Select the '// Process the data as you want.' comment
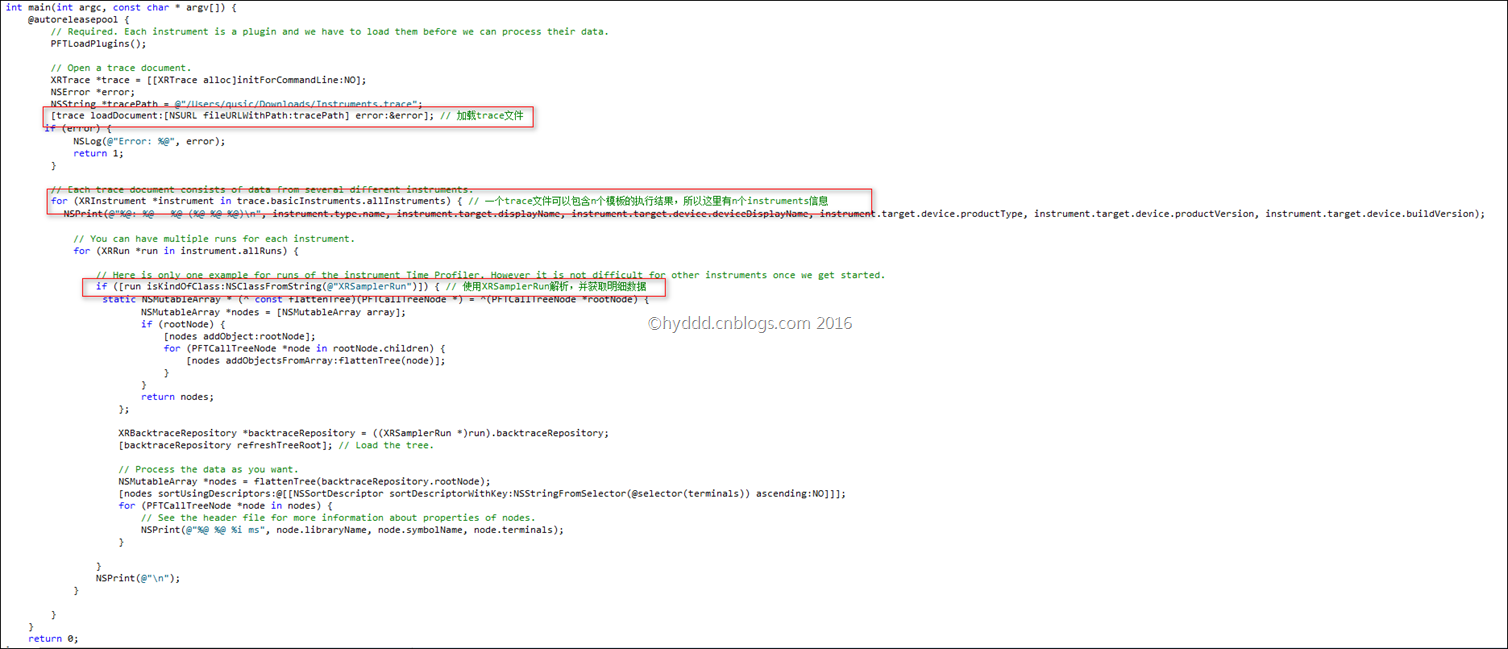This screenshot has height=649, width=1508. tap(208, 468)
